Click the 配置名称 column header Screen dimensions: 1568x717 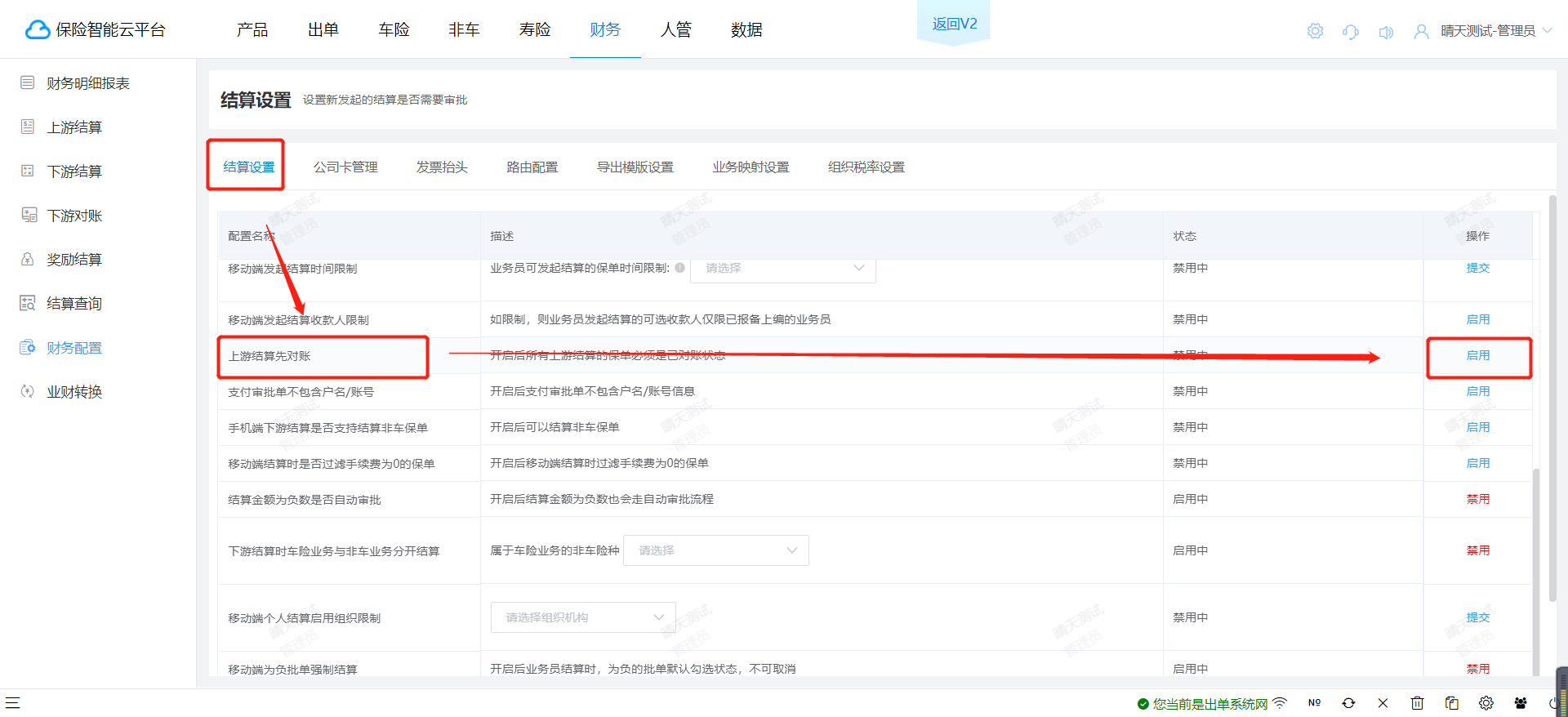click(252, 236)
